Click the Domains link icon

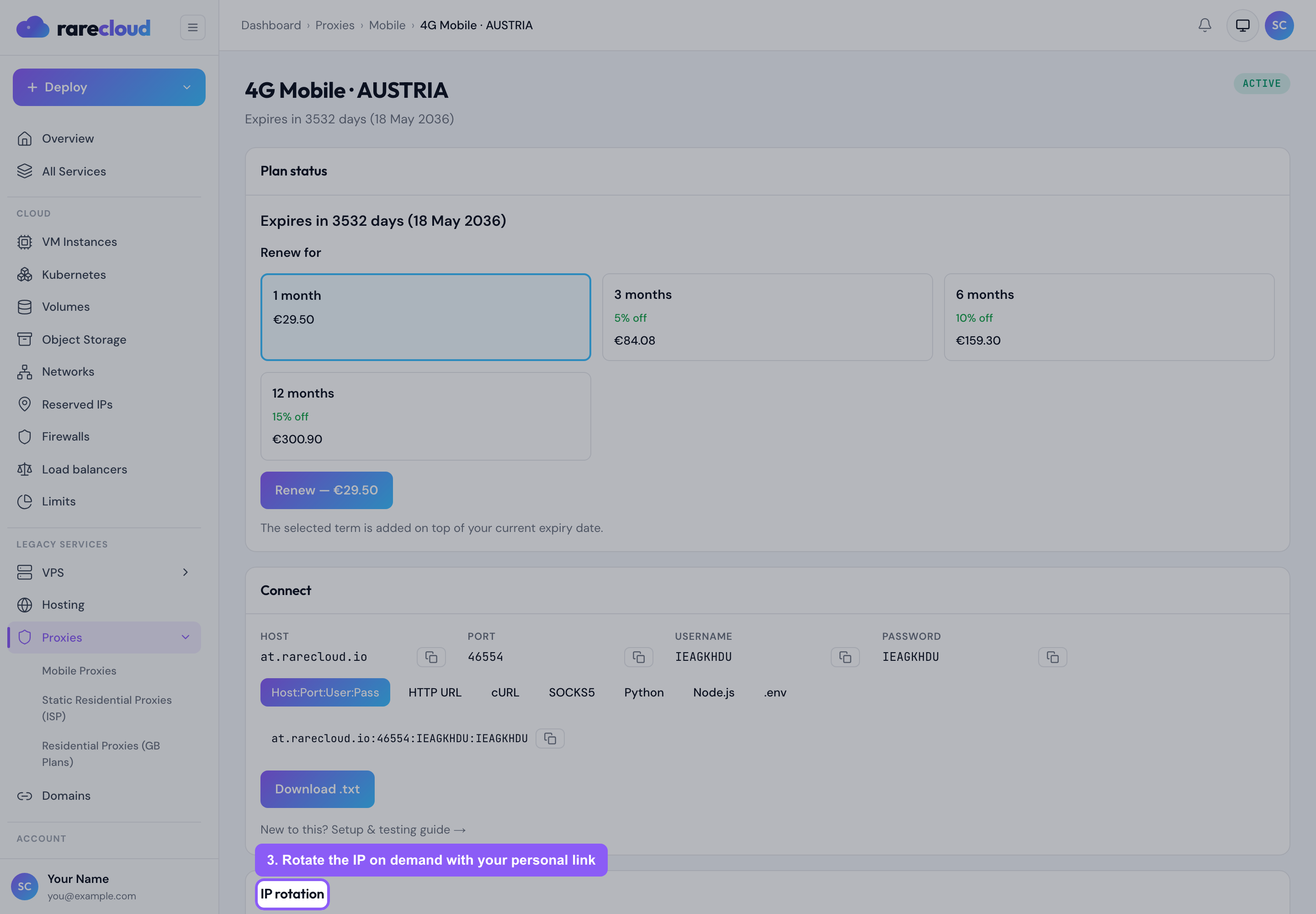[x=25, y=796]
